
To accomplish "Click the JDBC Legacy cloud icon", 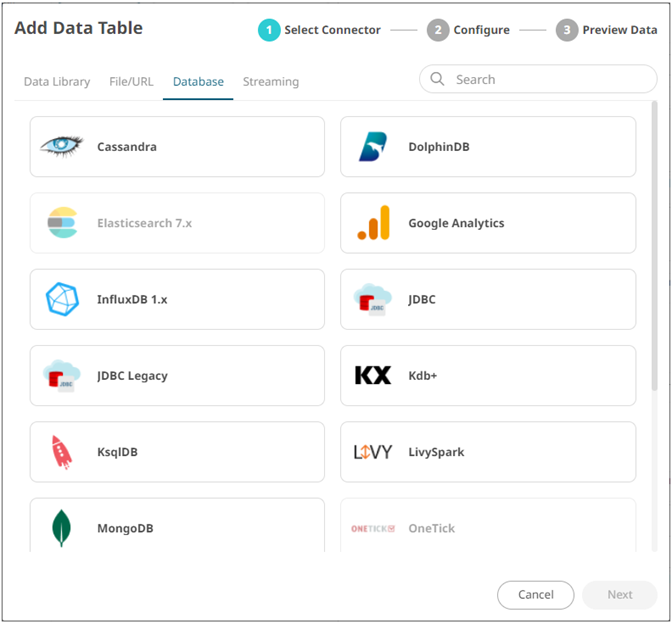I will (x=61, y=375).
